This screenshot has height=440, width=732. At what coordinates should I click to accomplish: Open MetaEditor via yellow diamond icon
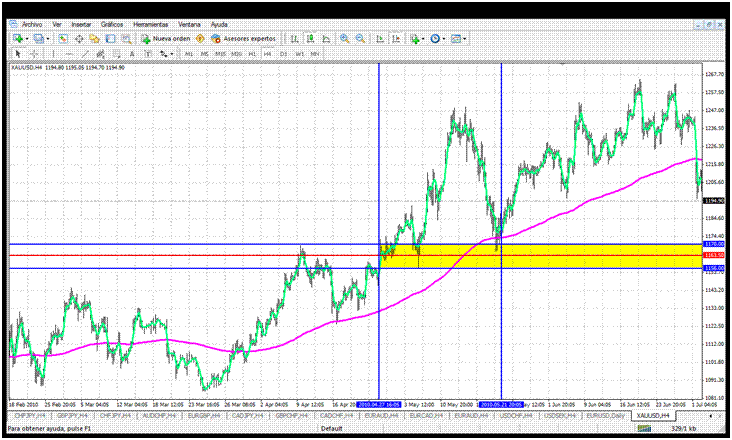click(200, 39)
